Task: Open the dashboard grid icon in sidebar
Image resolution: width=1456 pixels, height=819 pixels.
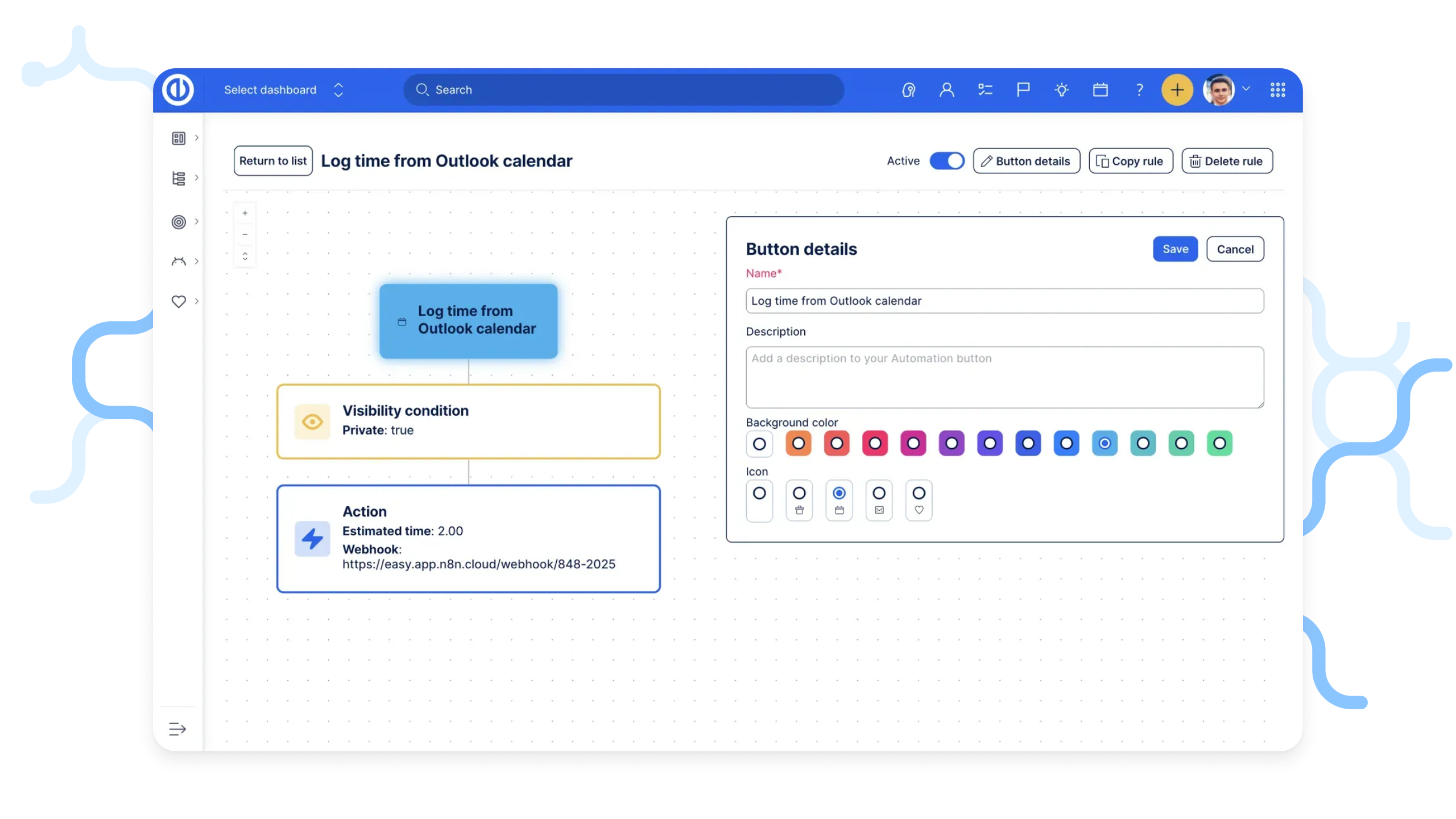Action: point(178,138)
